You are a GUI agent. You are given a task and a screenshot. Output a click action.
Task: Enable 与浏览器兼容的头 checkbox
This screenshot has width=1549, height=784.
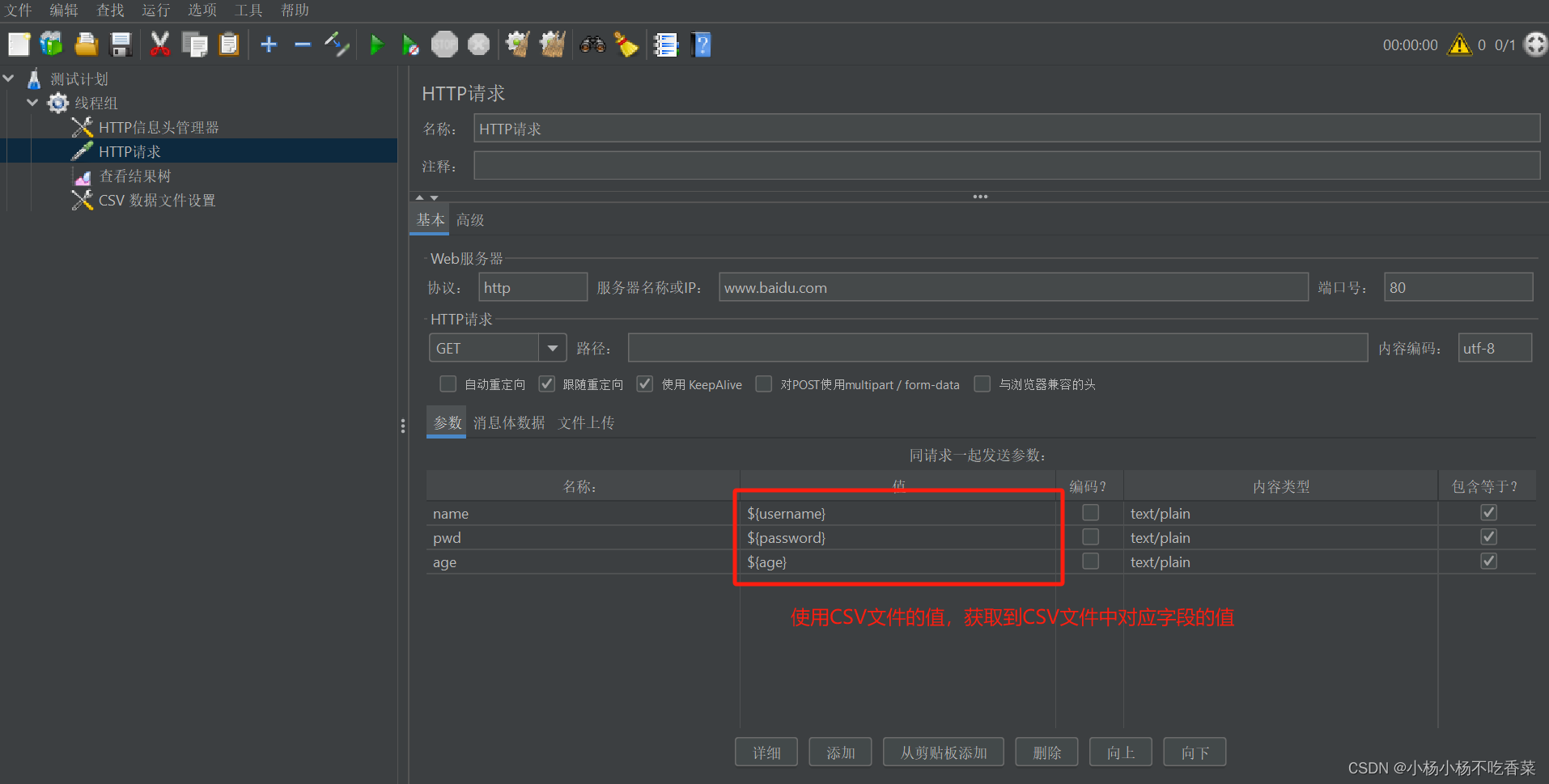(982, 384)
